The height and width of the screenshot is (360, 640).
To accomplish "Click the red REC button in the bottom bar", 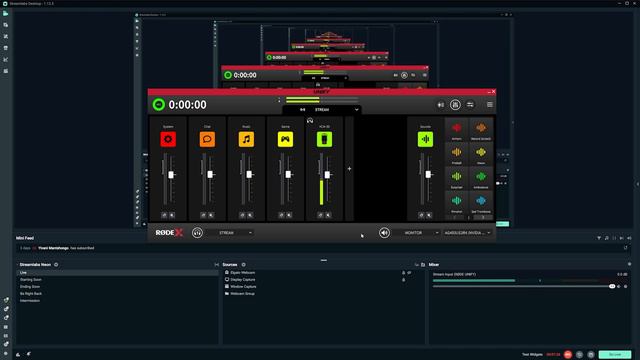I will pos(568,354).
